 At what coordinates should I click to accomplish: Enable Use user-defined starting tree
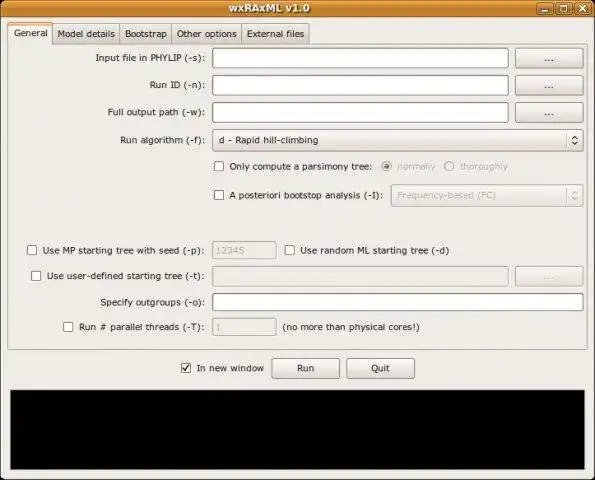tap(36, 276)
